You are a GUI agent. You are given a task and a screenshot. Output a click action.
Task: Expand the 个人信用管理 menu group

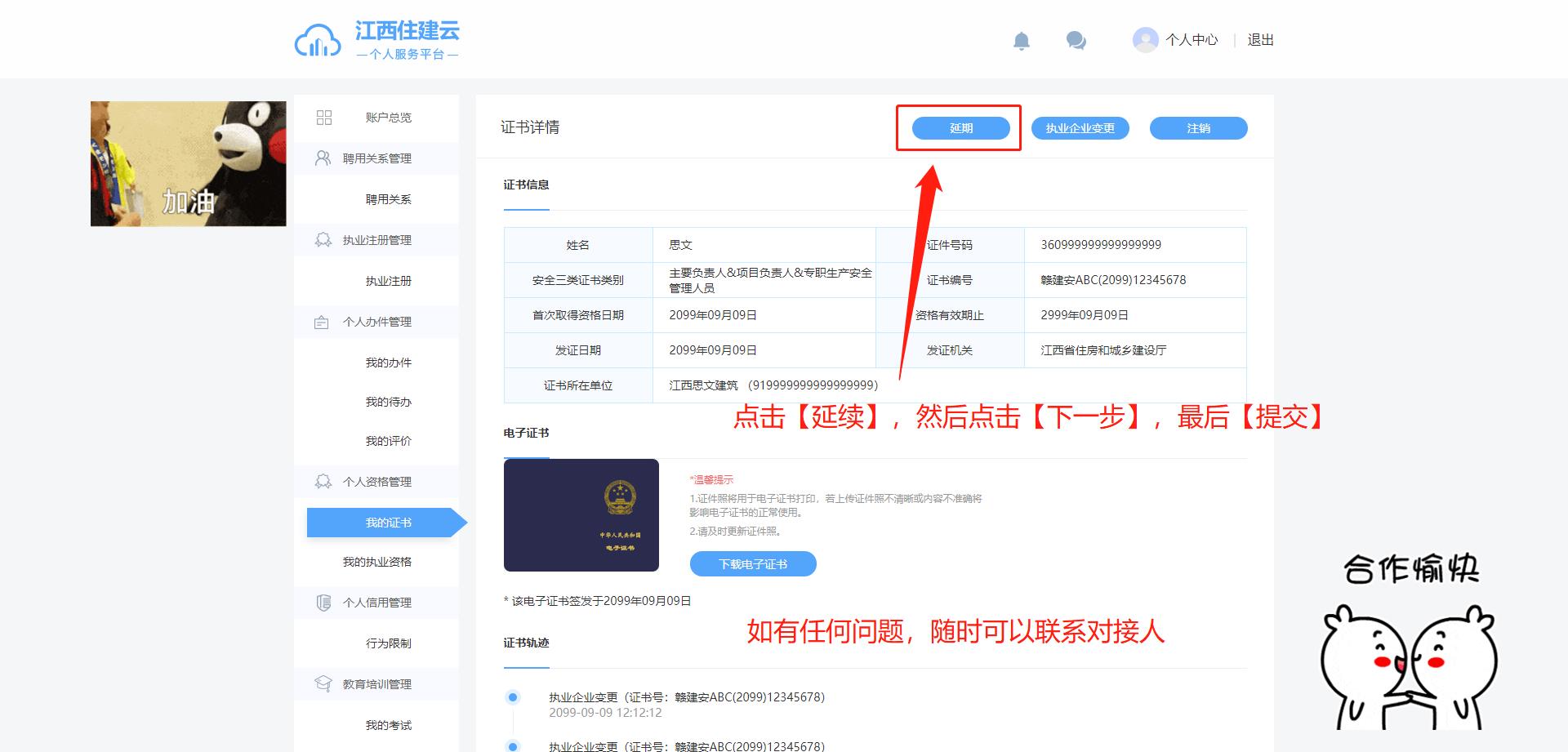[376, 603]
